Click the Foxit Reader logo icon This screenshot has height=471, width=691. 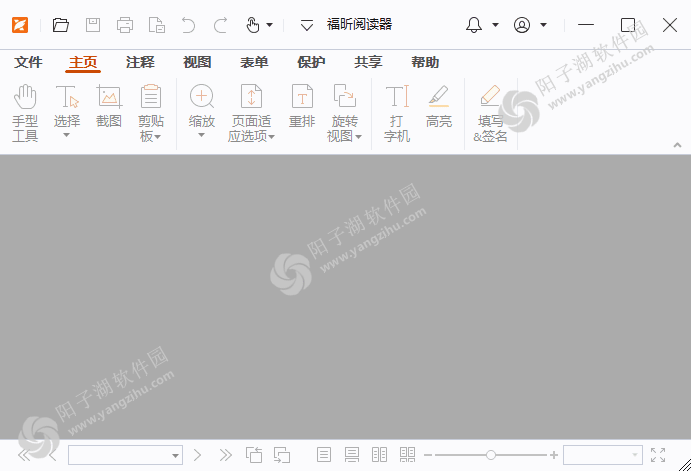(x=20, y=25)
